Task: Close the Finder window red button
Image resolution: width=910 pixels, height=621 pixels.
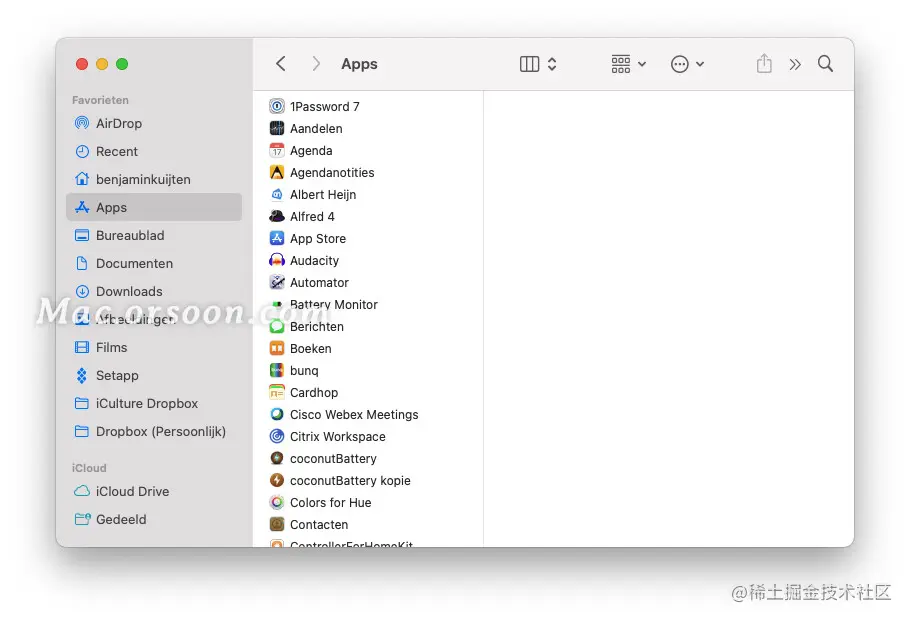Action: [82, 64]
